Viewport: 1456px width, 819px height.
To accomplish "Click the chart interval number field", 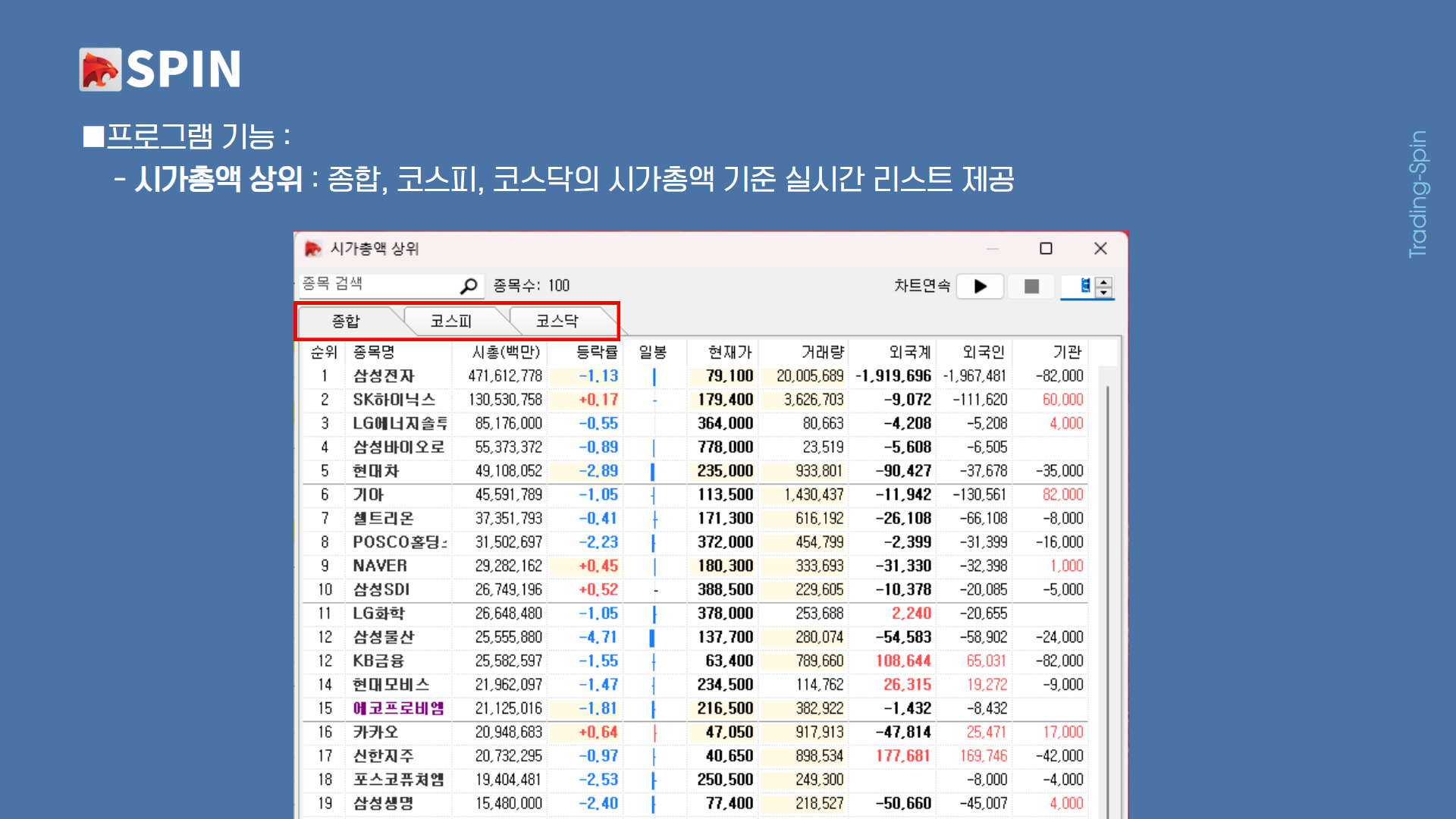I will (1078, 286).
